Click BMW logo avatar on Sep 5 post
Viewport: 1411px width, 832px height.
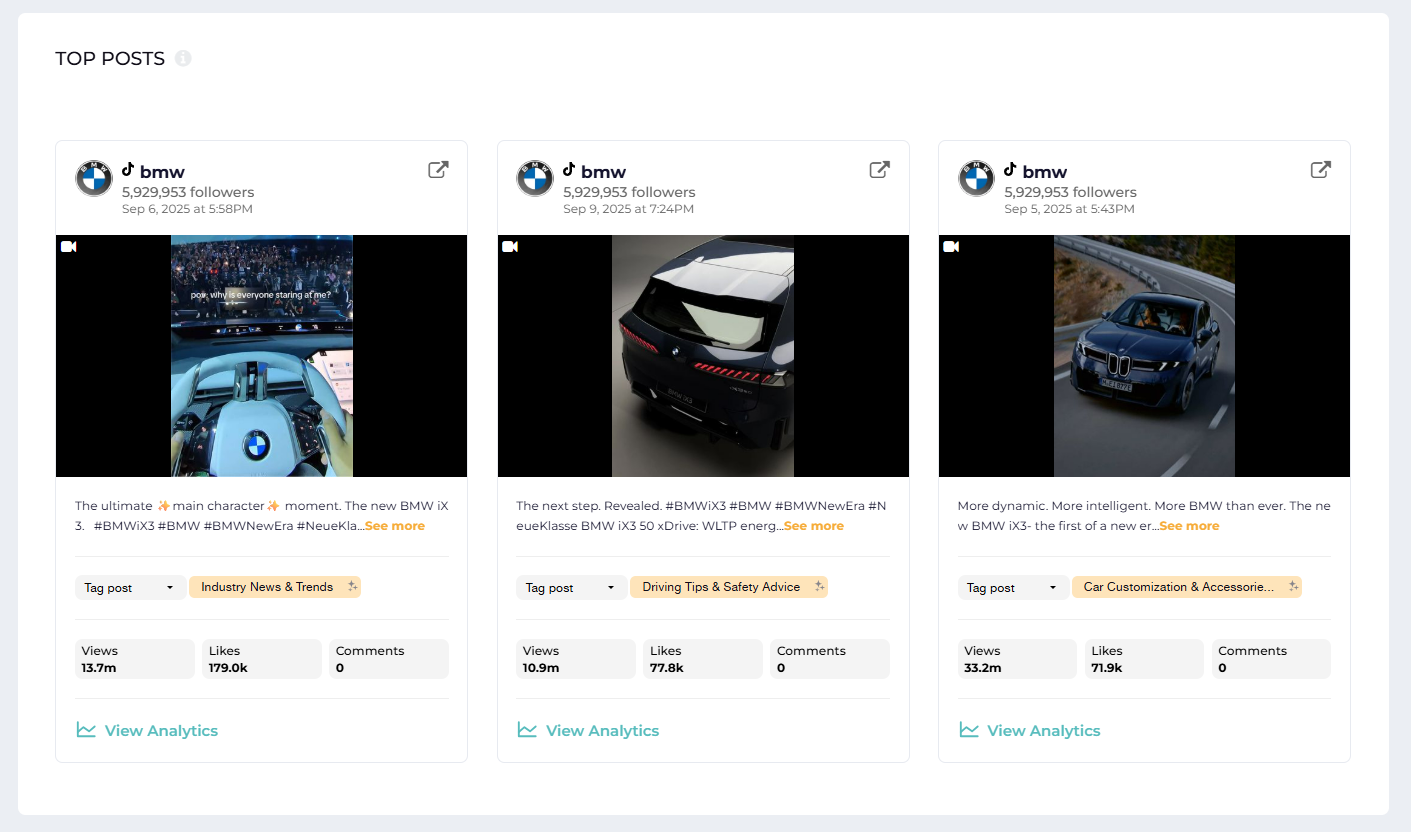(977, 179)
